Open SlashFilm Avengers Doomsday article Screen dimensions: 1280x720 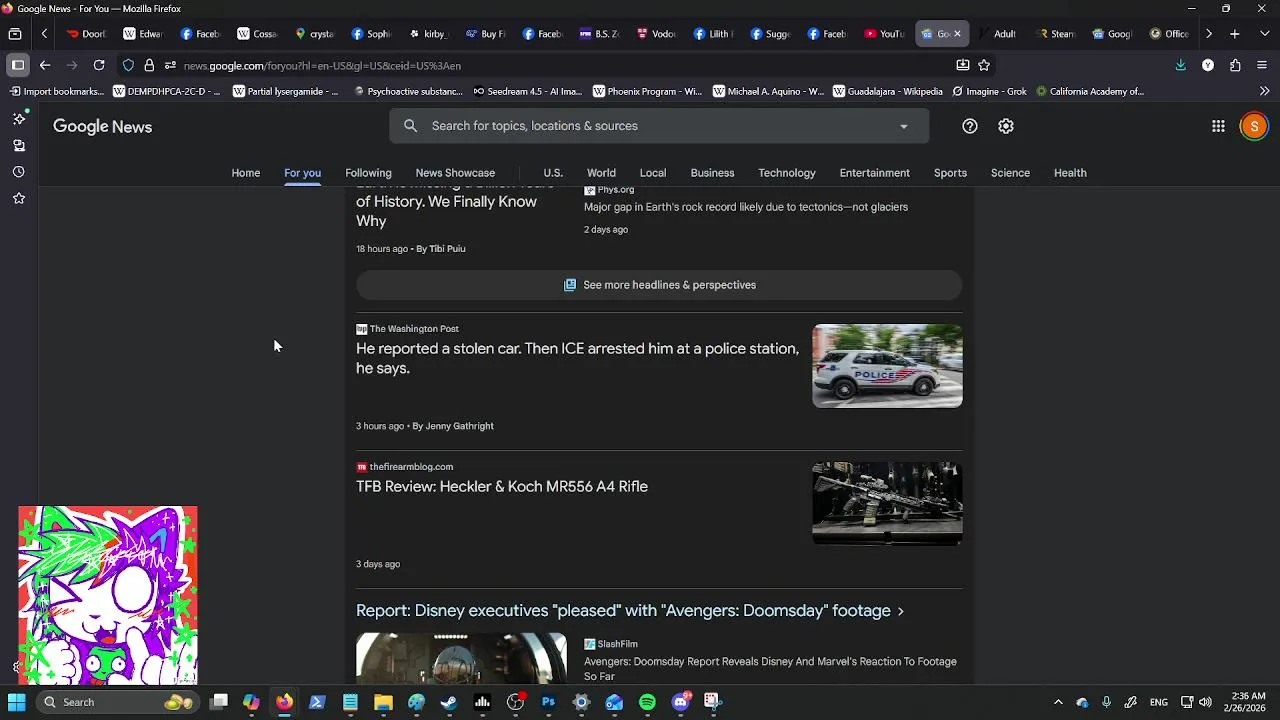(x=770, y=669)
